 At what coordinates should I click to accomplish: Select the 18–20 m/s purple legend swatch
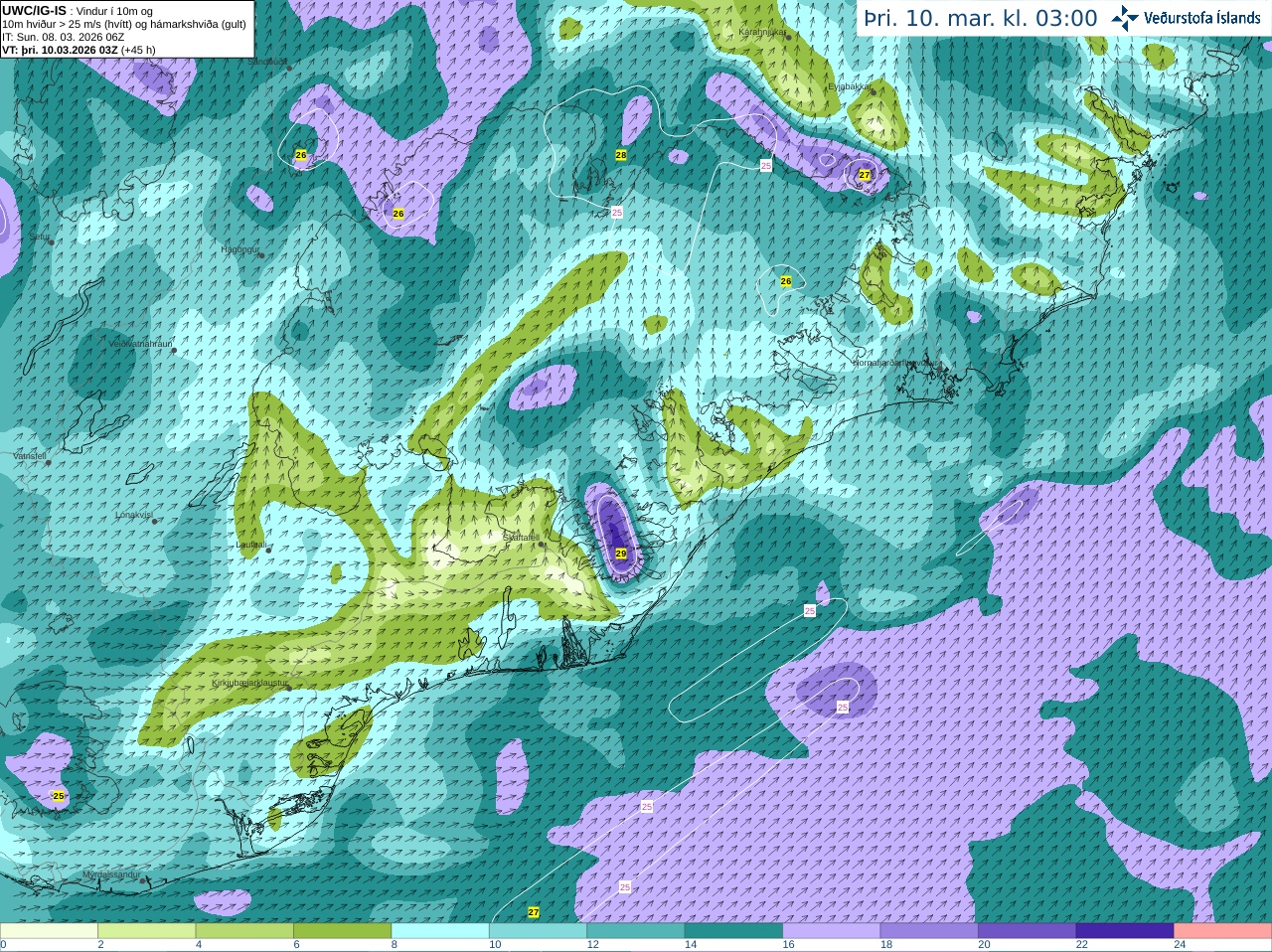[x=930, y=931]
